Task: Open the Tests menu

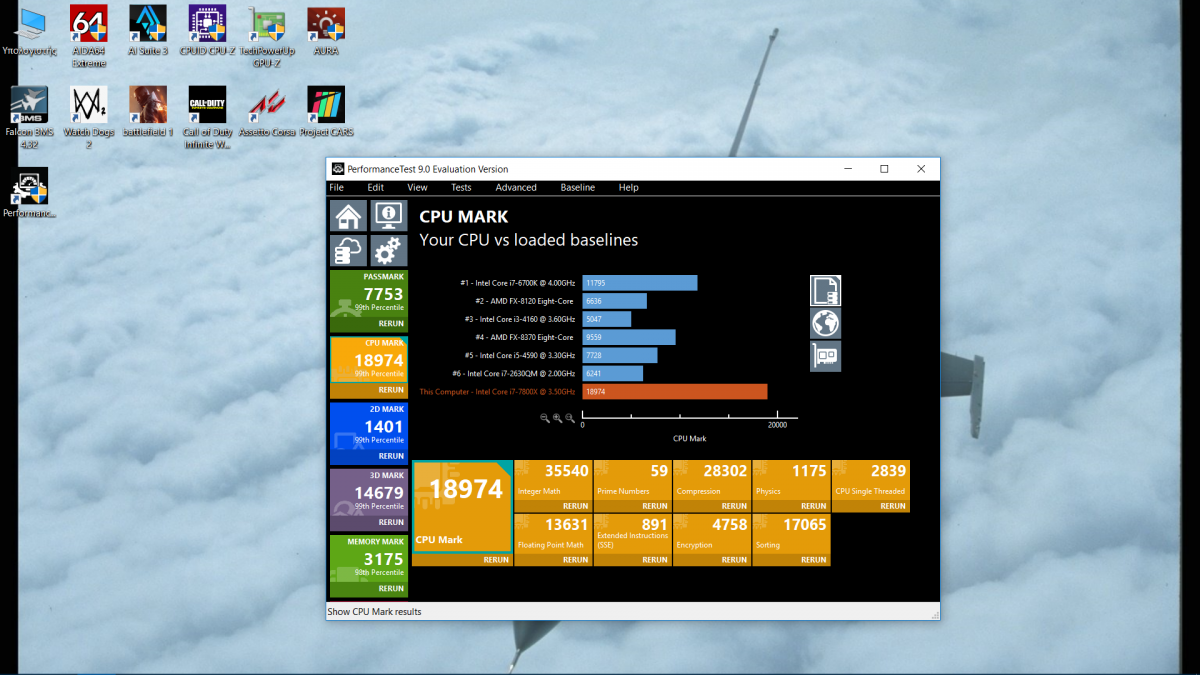Action: click(x=461, y=187)
